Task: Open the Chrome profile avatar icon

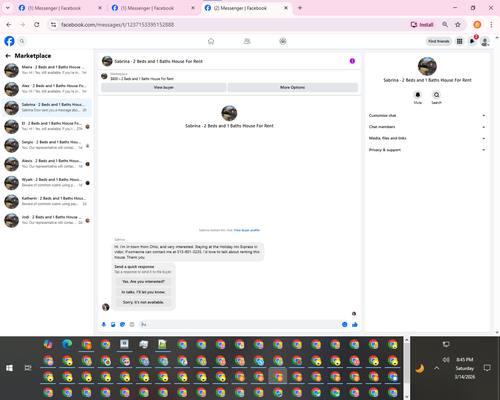Action: [x=477, y=25]
